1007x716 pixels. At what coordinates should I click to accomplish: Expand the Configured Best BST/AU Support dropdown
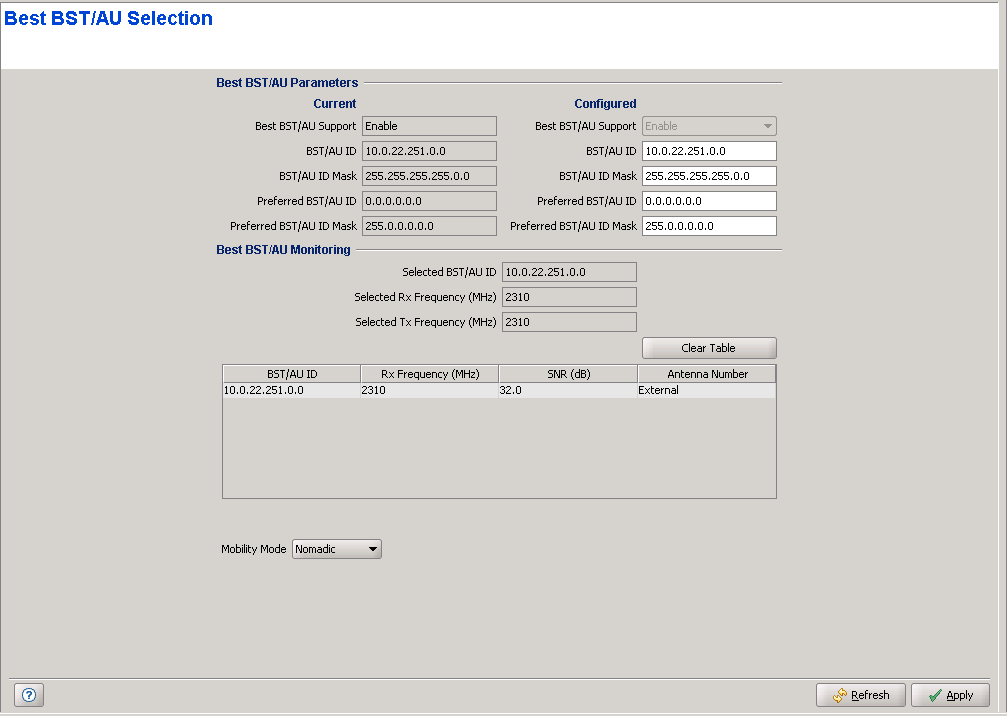coord(709,126)
